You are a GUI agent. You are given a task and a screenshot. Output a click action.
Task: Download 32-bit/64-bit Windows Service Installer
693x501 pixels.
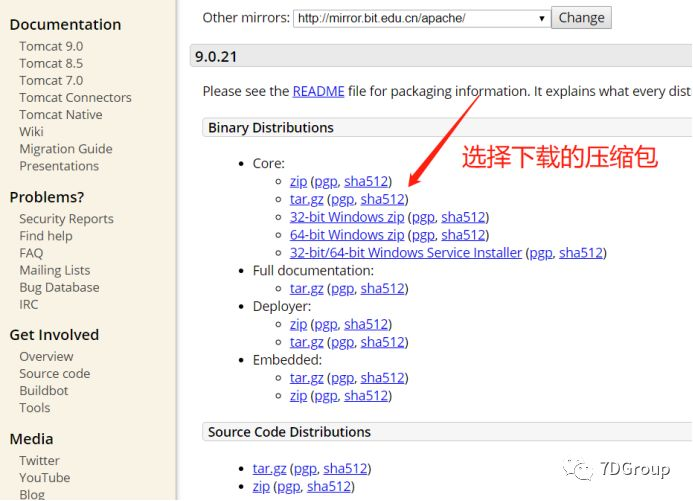406,253
